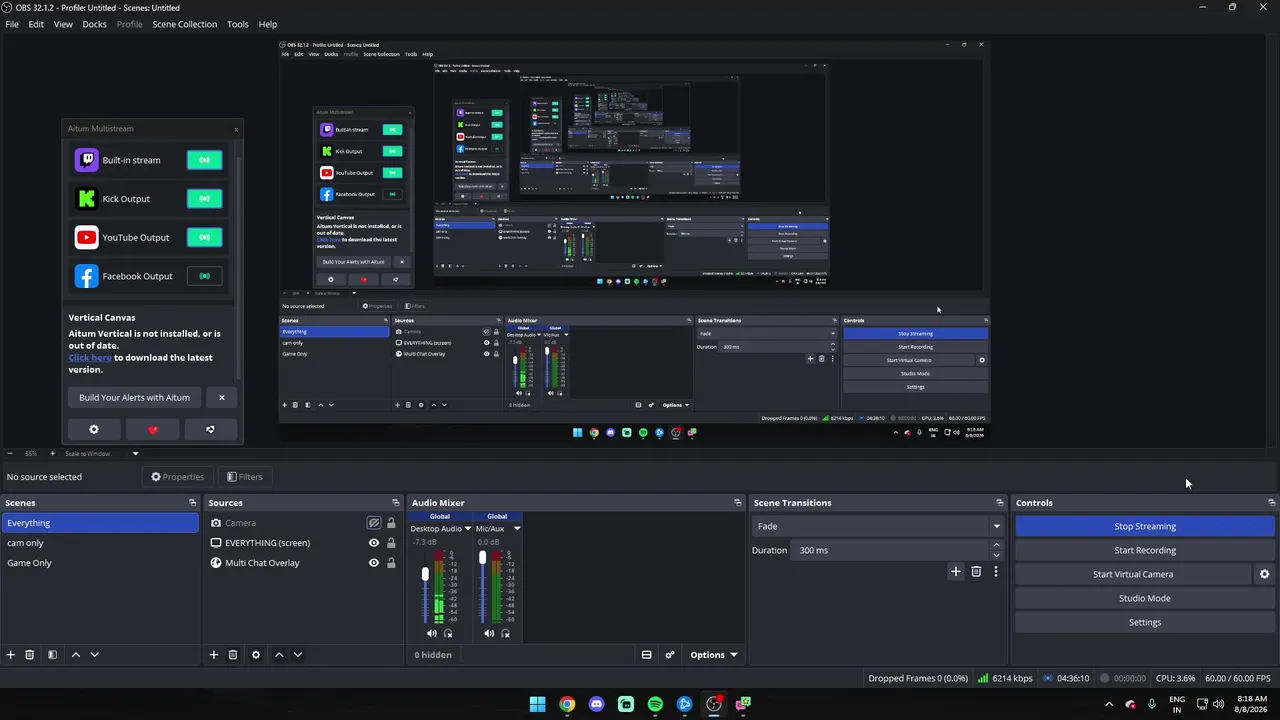Zoom in preview with plus icon
Screen dimensions: 1280x720
pos(52,454)
